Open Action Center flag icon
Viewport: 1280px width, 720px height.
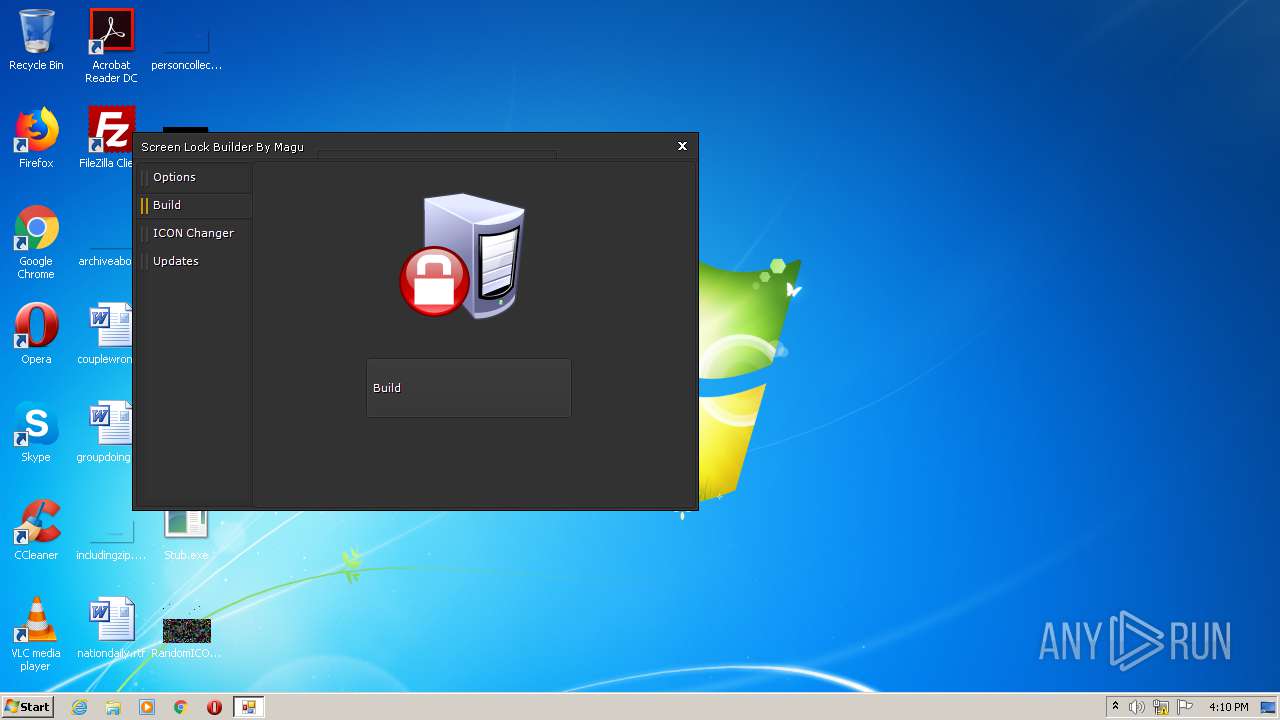click(x=1185, y=707)
